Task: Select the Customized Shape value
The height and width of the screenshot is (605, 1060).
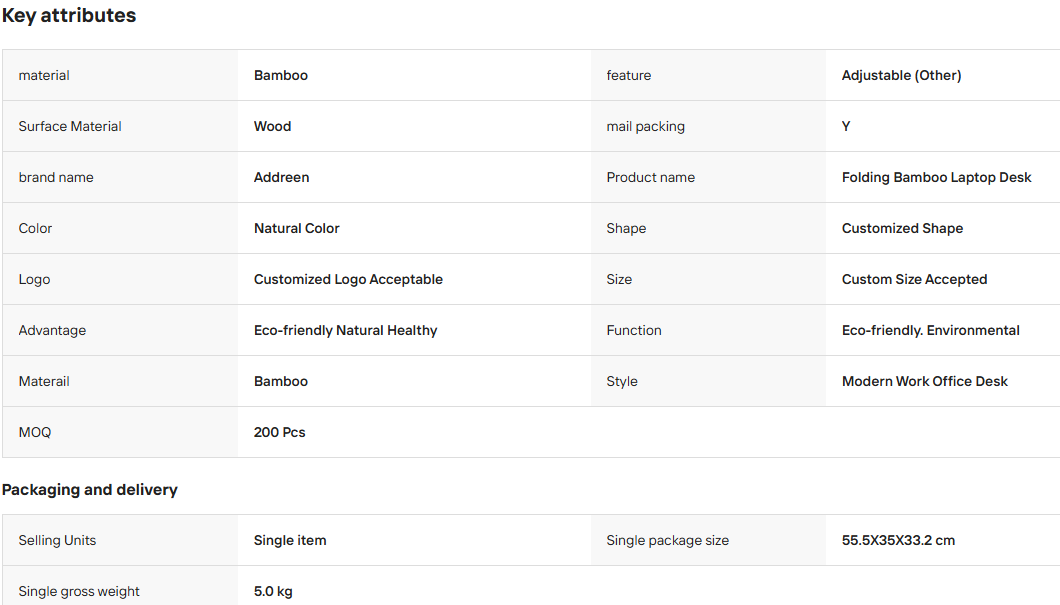Action: tap(902, 228)
